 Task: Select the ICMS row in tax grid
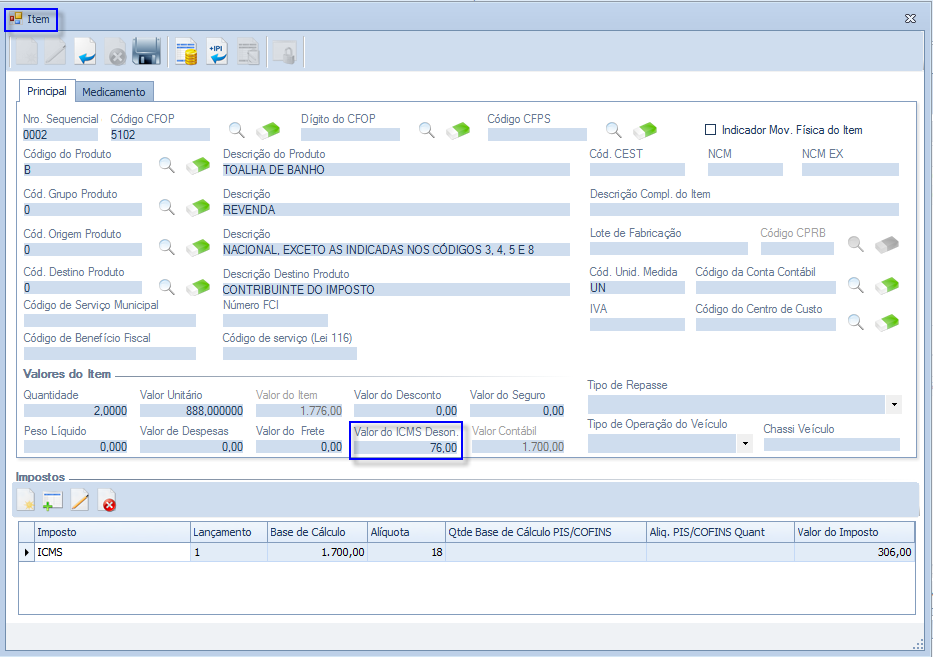110,552
